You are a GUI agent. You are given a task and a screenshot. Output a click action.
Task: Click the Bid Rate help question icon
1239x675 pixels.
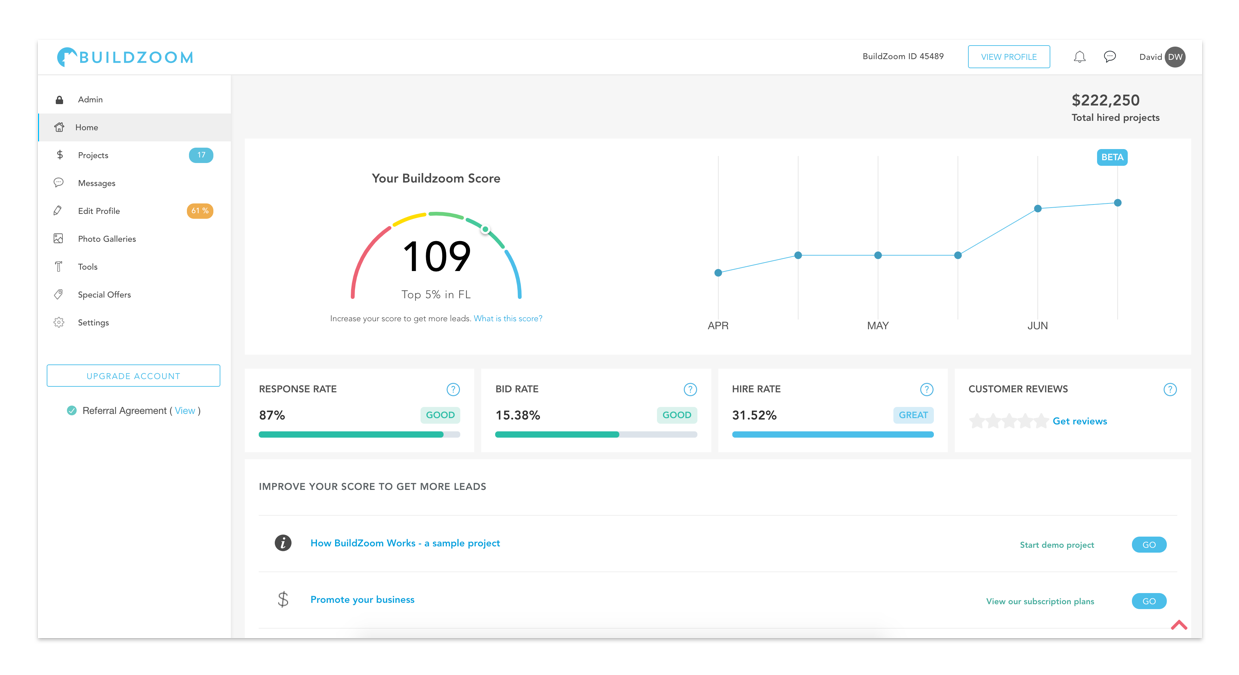[x=690, y=389]
